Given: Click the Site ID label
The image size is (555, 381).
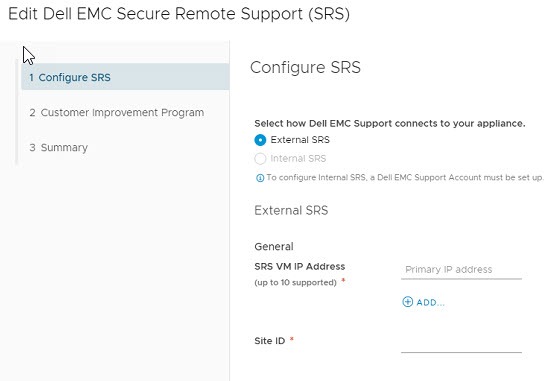Looking at the screenshot, I should 269,341.
